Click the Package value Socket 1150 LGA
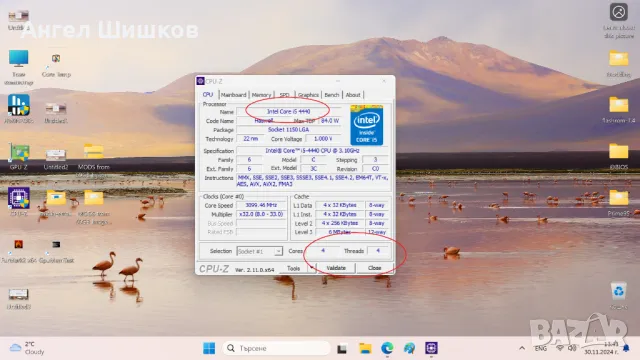This screenshot has width=640, height=360. [288, 129]
